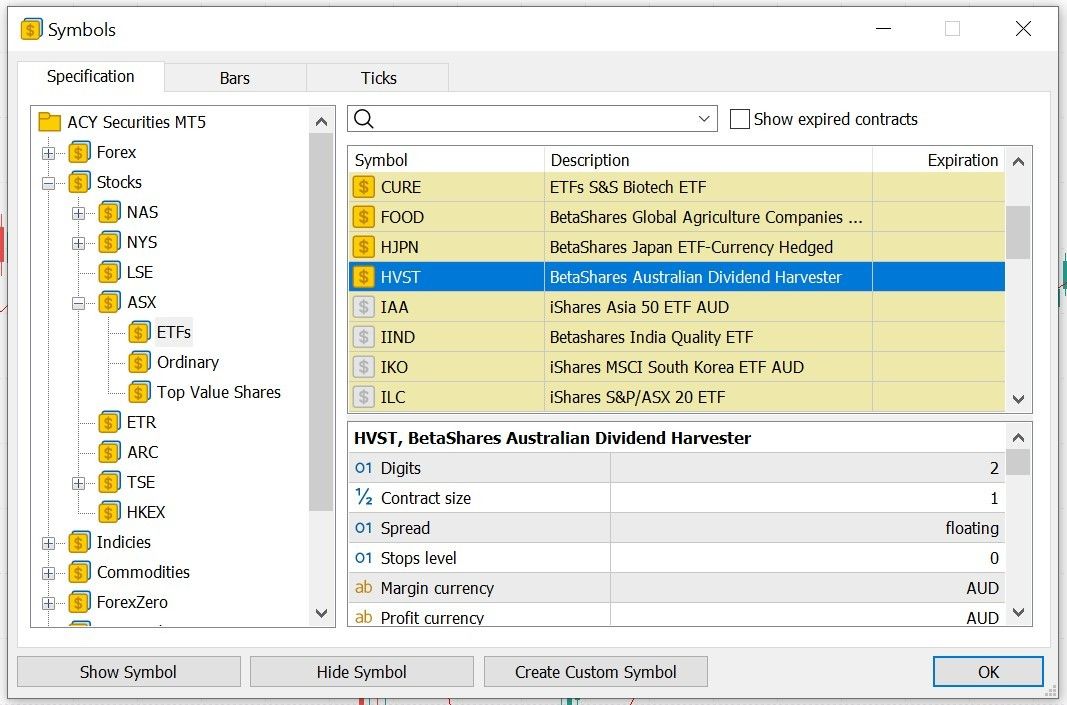Open the search box dropdown arrow
1067x705 pixels.
click(x=704, y=119)
